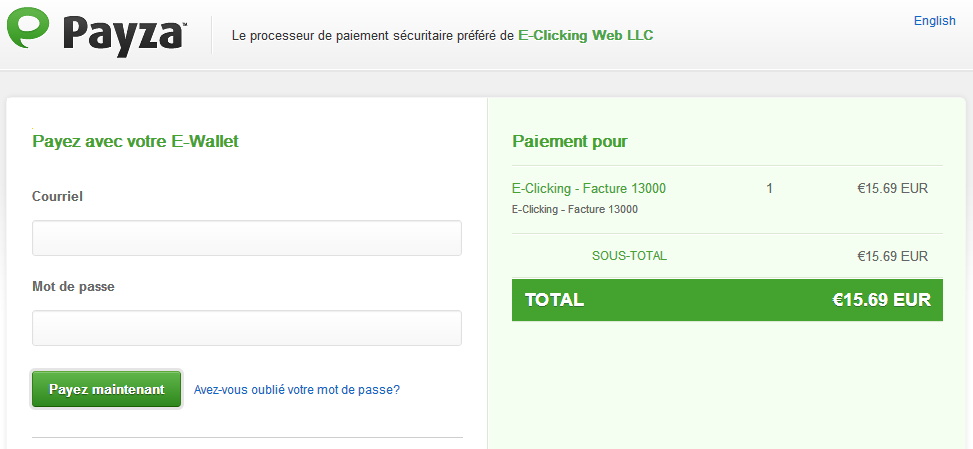Click the TOTAL label in the green bar
Image resolution: width=973 pixels, height=449 pixels.
click(x=554, y=300)
